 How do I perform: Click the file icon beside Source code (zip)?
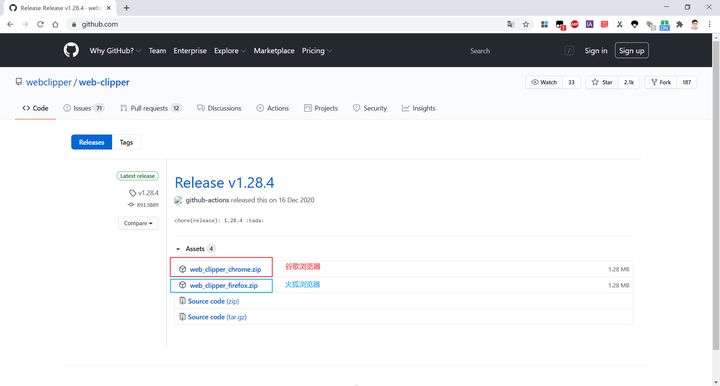point(182,301)
